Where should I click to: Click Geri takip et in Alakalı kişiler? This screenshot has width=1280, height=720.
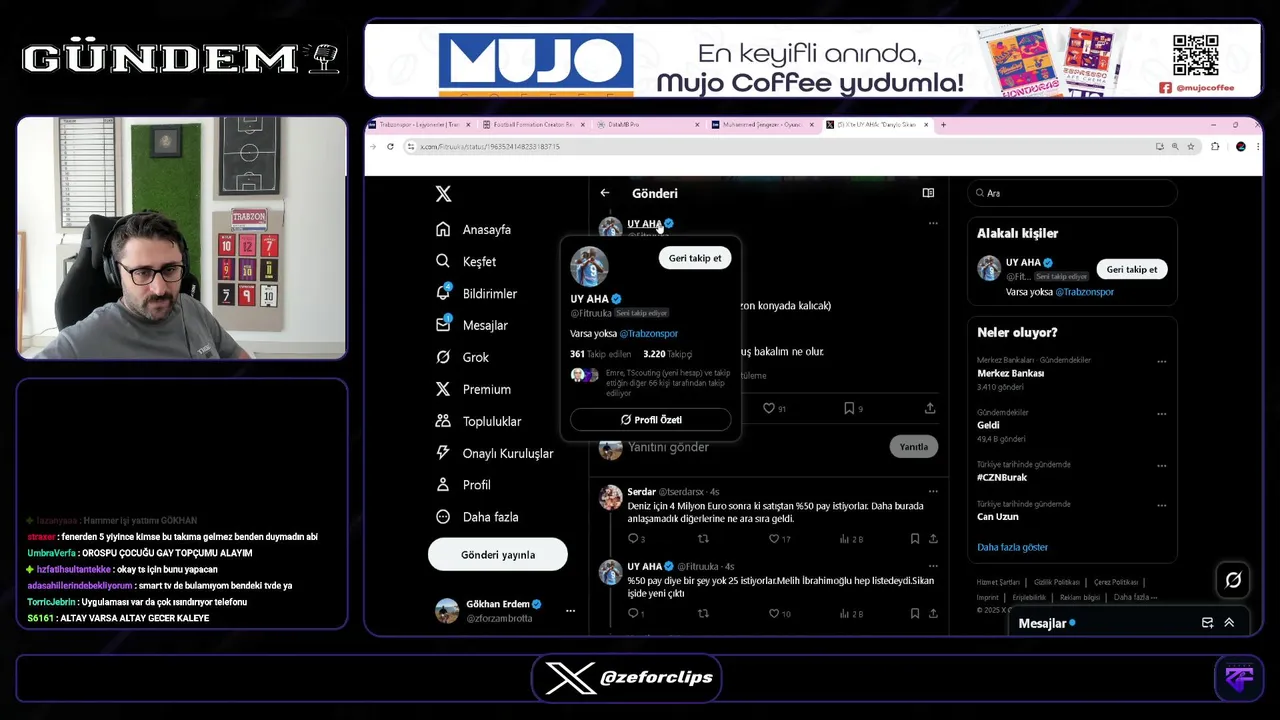[1132, 269]
